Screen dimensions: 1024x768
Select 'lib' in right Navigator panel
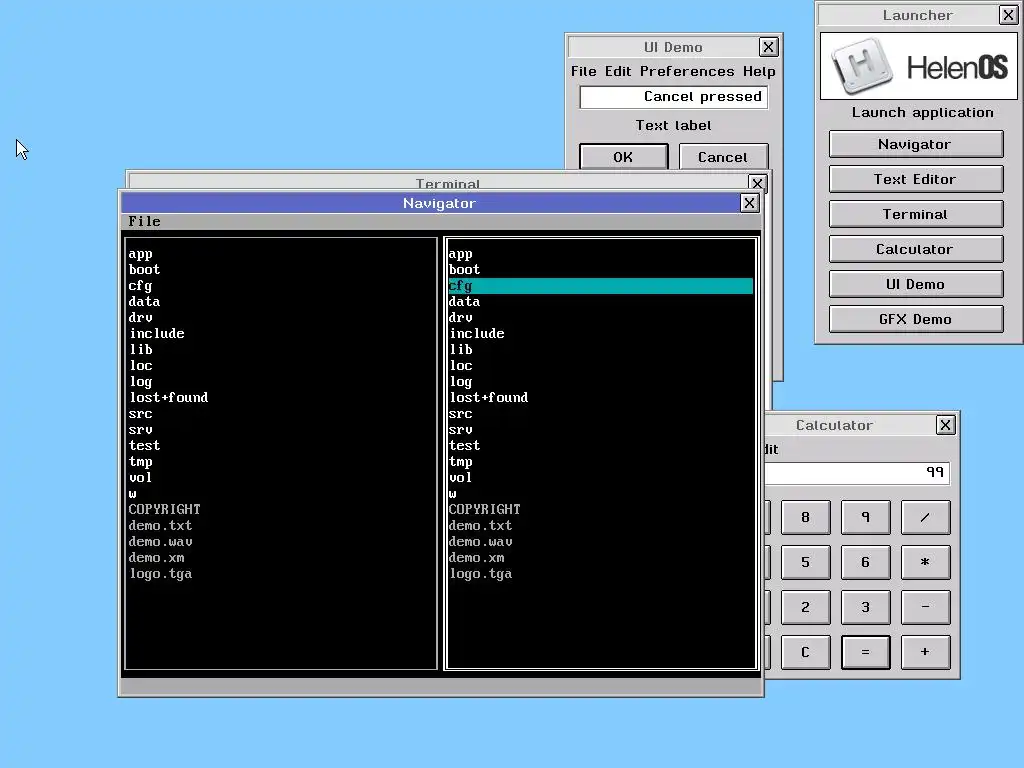[x=601, y=350]
